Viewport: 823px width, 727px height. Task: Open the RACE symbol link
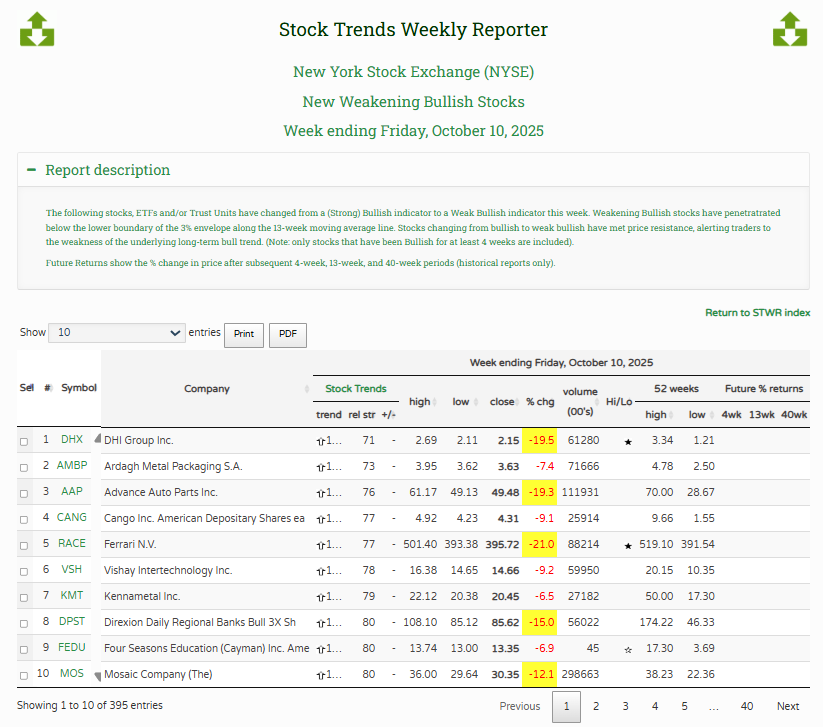point(72,544)
